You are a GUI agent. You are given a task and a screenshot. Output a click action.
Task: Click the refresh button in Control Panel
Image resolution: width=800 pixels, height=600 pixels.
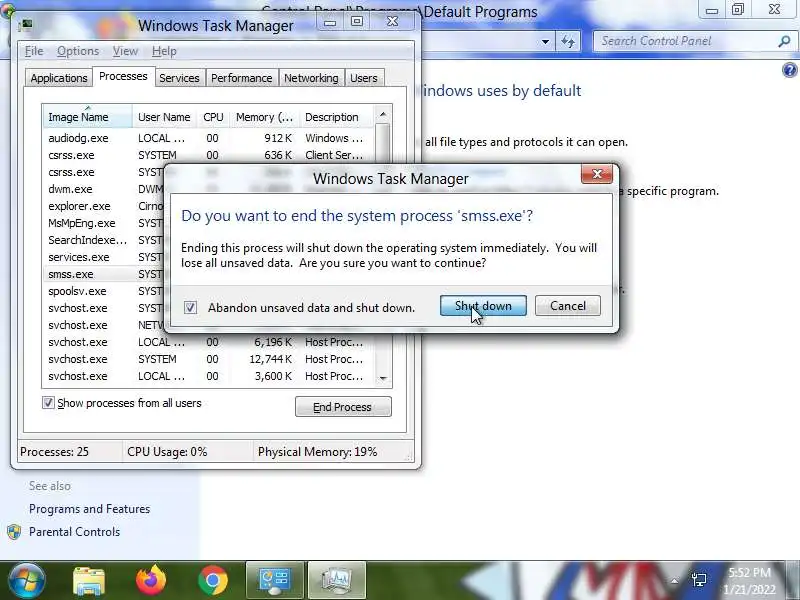[568, 41]
